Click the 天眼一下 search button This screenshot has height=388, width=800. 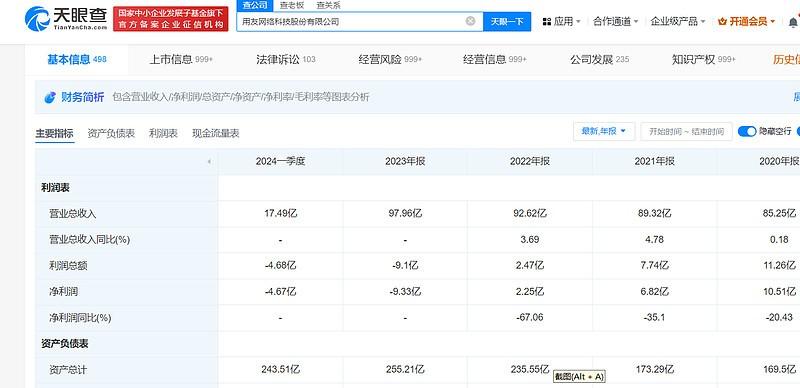(507, 21)
